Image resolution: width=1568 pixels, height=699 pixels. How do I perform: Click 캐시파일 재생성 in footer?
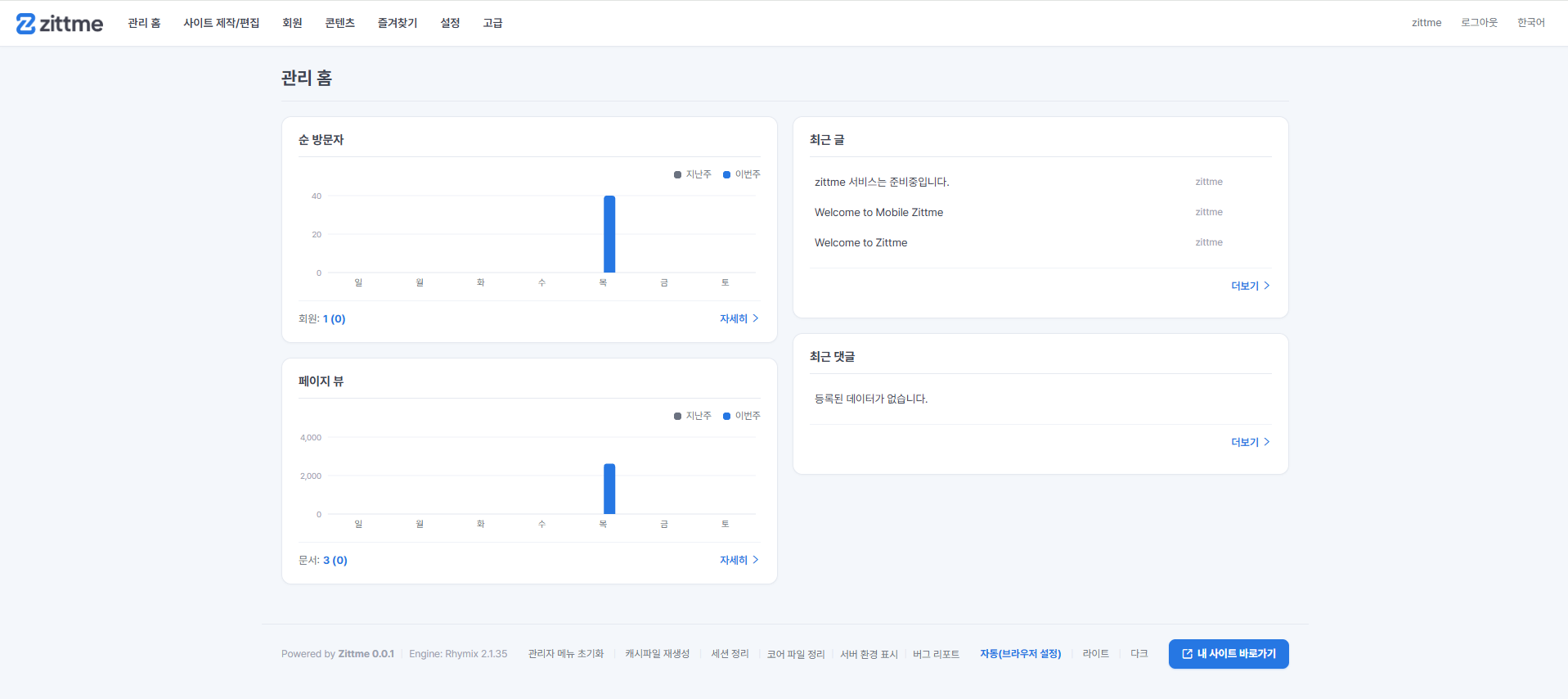(657, 654)
